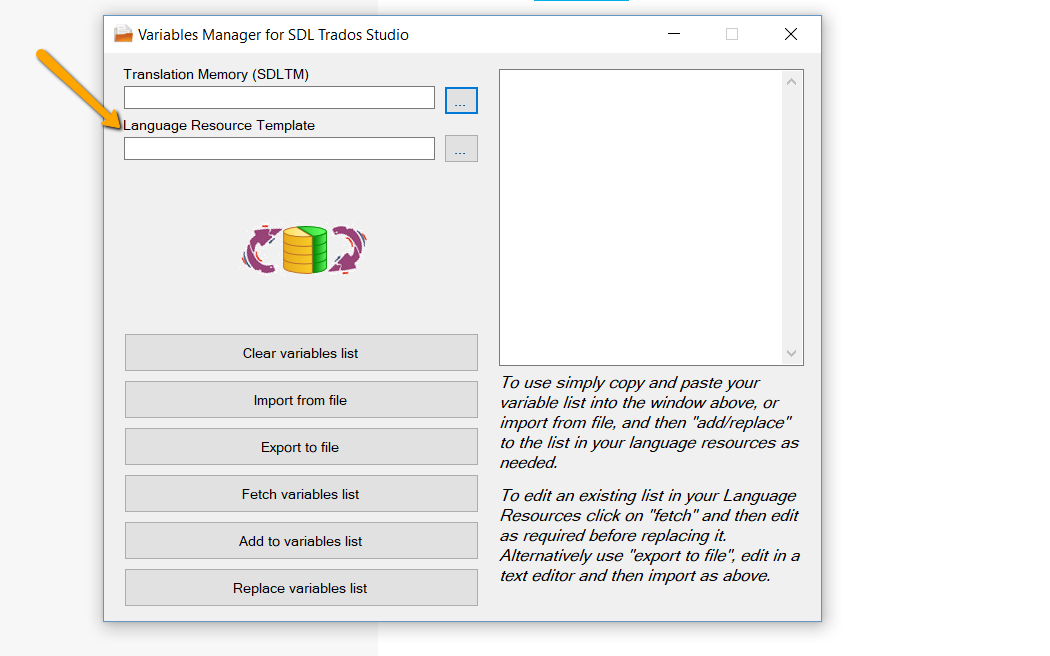Browse for a Language Resource Template
1050x656 pixels.
coord(461,149)
